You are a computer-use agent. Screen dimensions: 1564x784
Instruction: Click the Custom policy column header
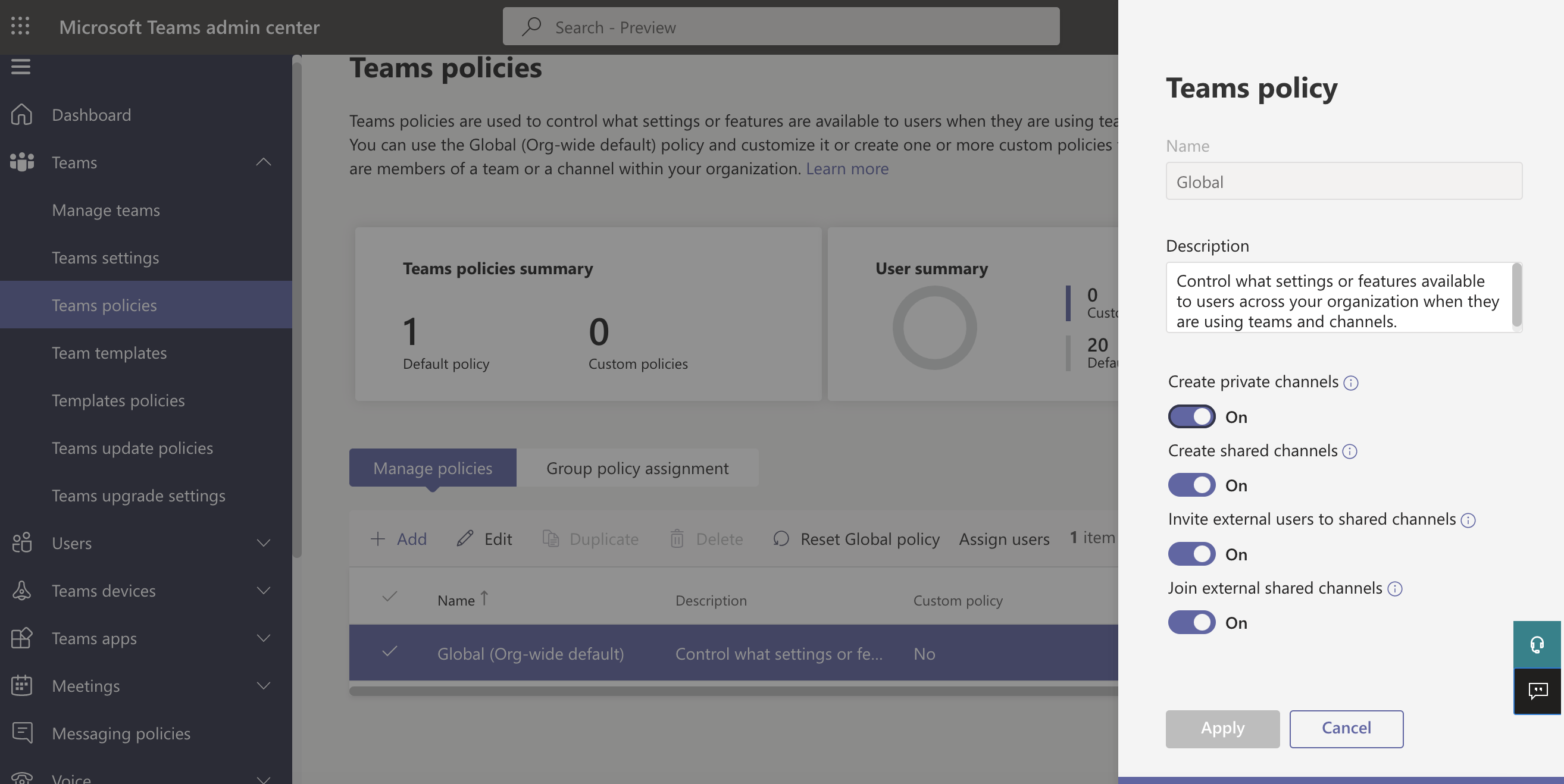958,600
